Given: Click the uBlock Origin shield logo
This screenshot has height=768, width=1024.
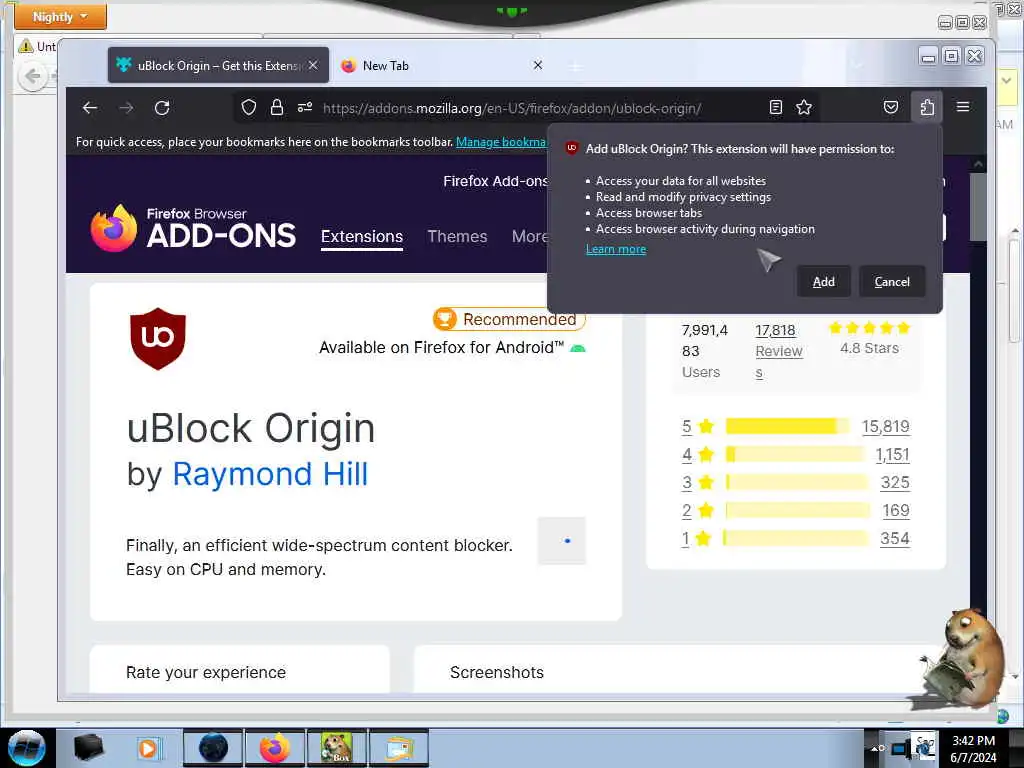Looking at the screenshot, I should (157, 338).
